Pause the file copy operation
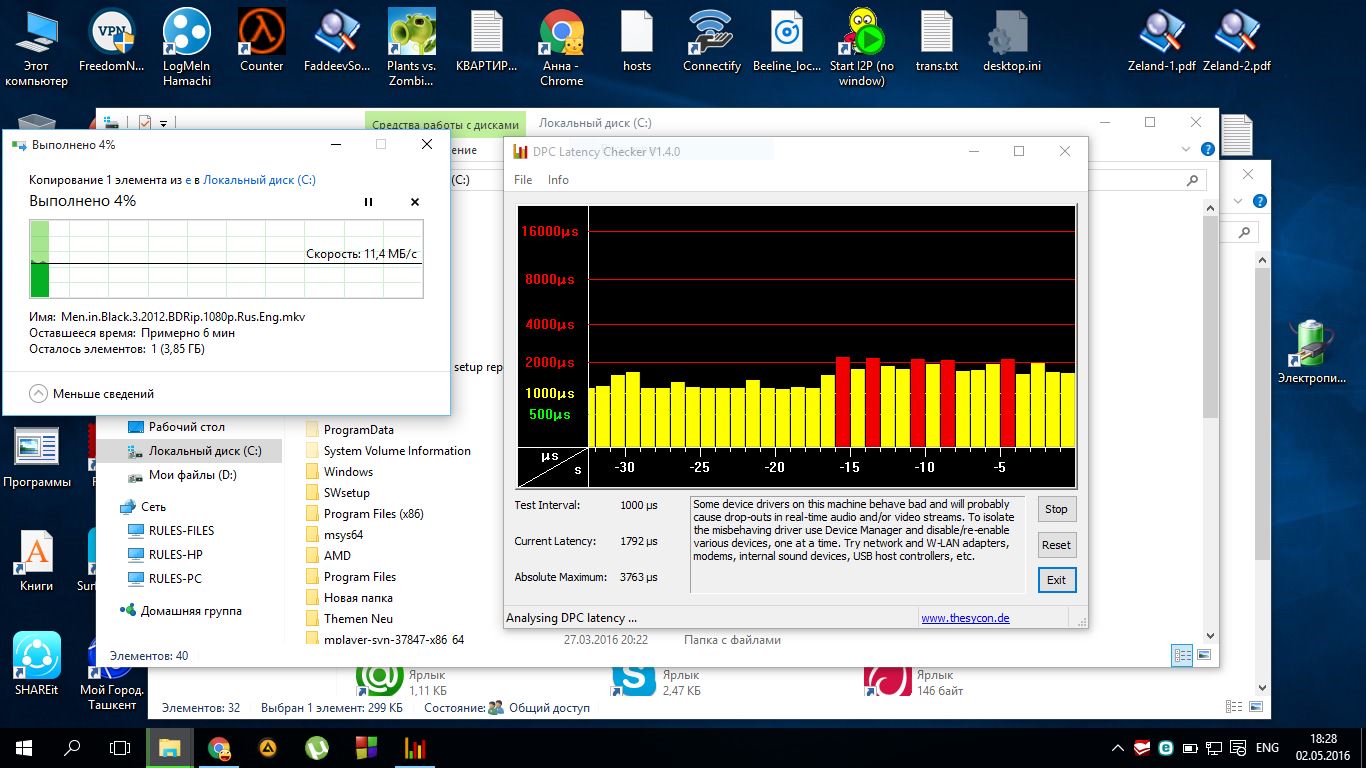Screen dimensions: 1366x768 point(368,202)
